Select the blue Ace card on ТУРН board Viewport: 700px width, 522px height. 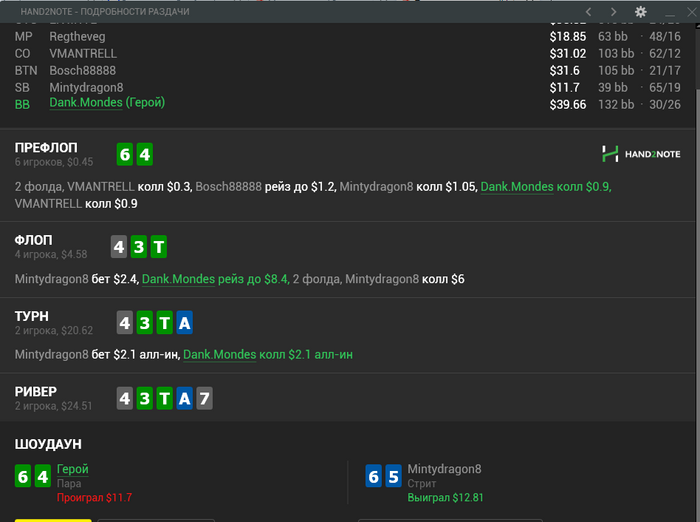tap(184, 322)
